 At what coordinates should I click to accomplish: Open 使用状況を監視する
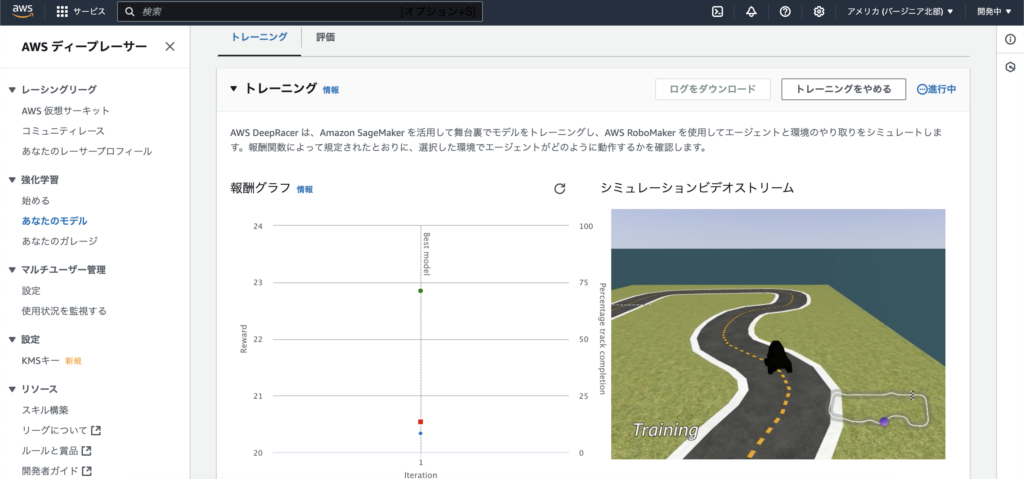[64, 310]
